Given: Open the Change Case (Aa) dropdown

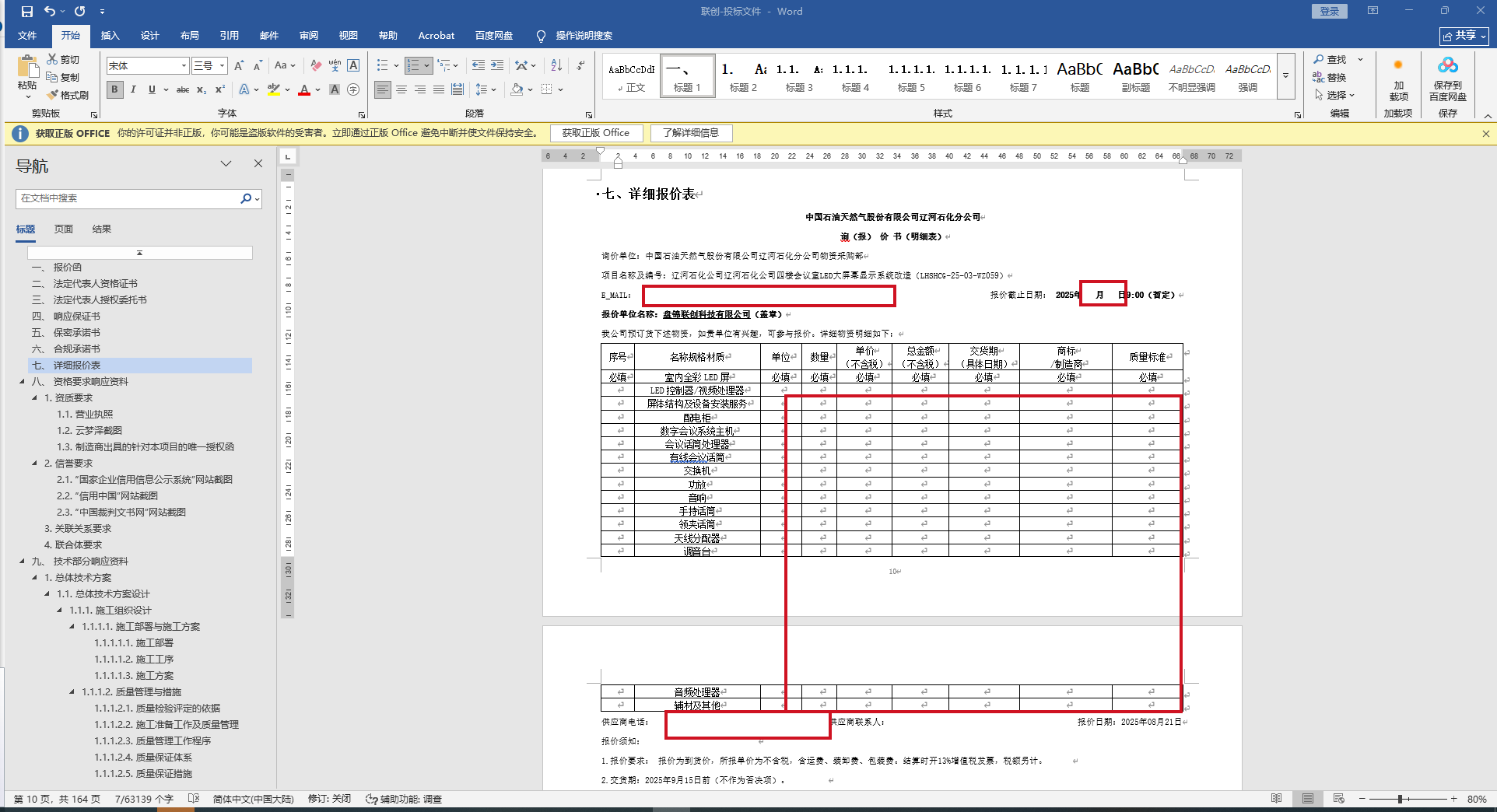Looking at the screenshot, I should coord(285,66).
